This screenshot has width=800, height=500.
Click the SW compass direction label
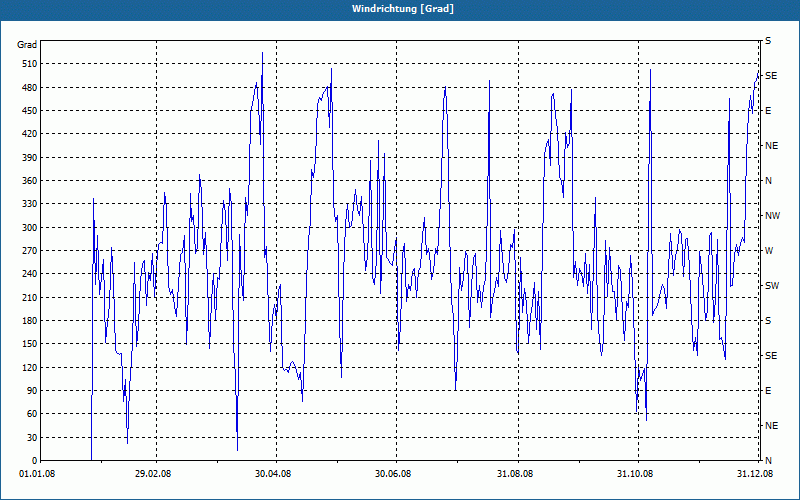click(x=771, y=286)
